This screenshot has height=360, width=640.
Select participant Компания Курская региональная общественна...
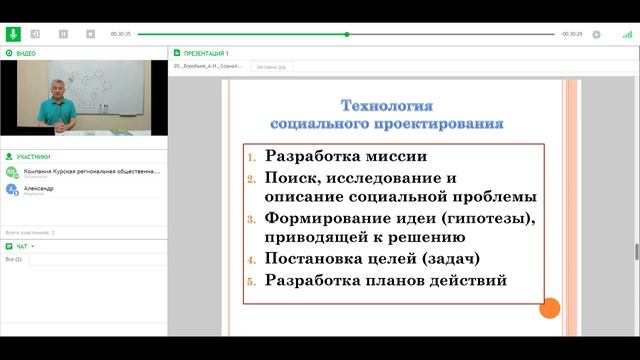tap(92, 171)
